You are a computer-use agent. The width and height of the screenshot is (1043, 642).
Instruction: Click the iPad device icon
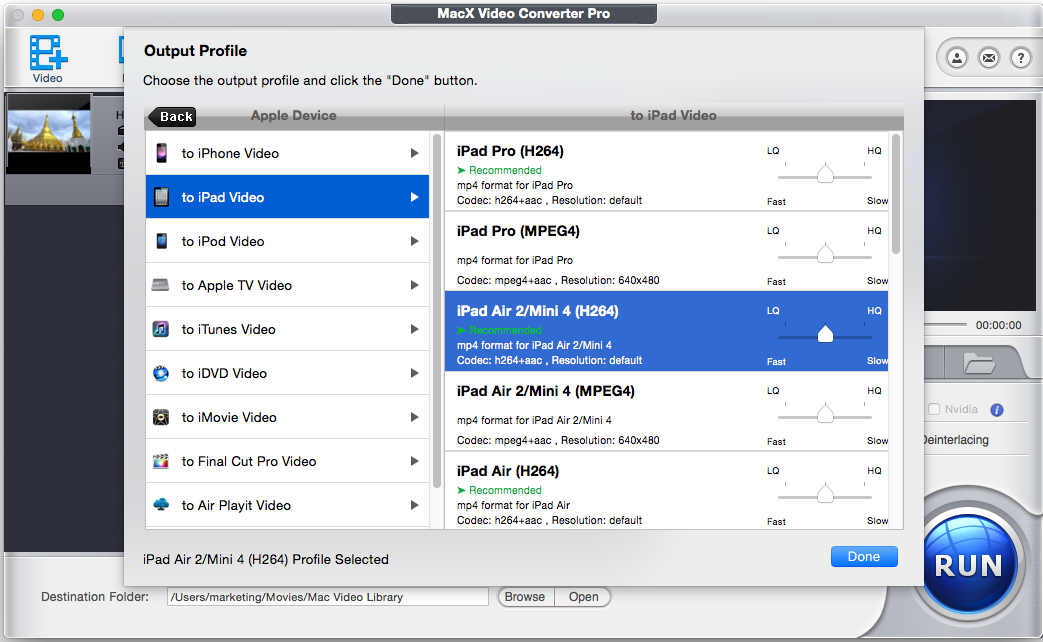click(x=162, y=197)
